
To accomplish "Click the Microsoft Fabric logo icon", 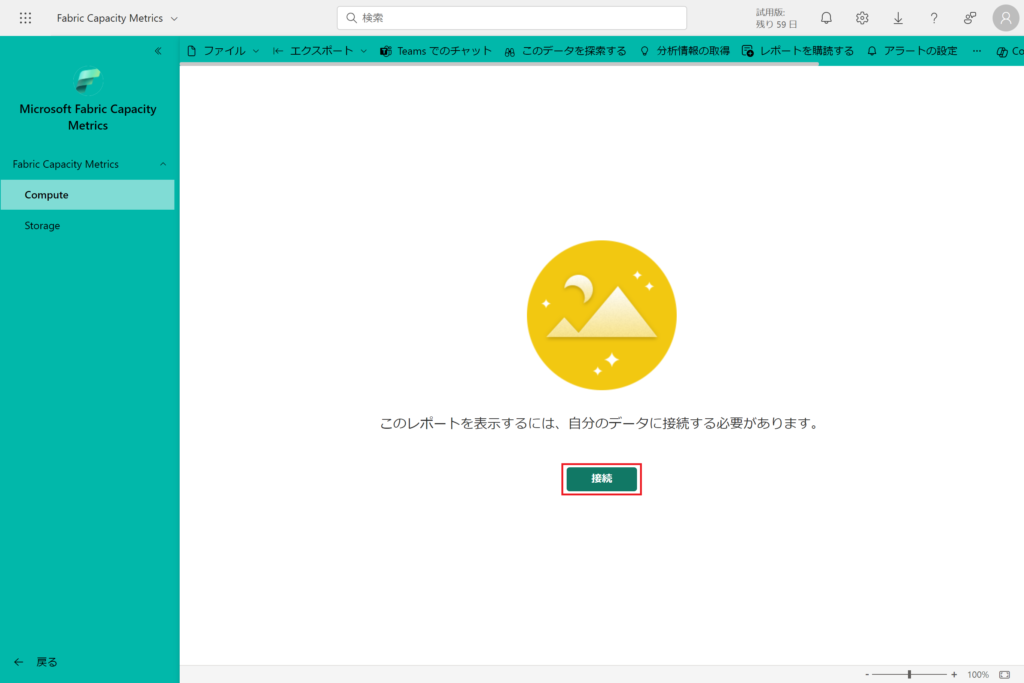I will (x=88, y=82).
